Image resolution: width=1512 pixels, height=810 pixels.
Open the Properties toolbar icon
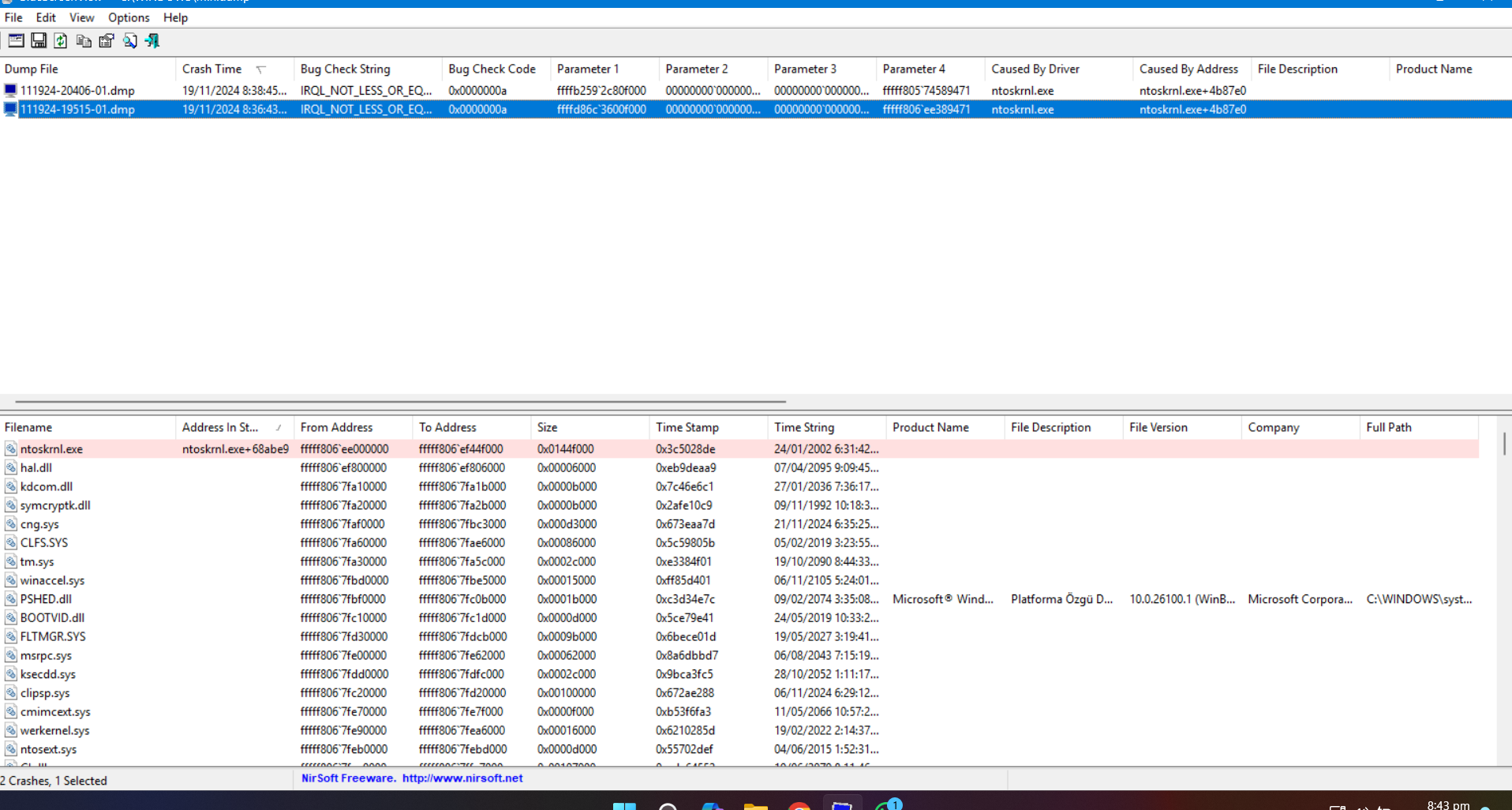(107, 41)
